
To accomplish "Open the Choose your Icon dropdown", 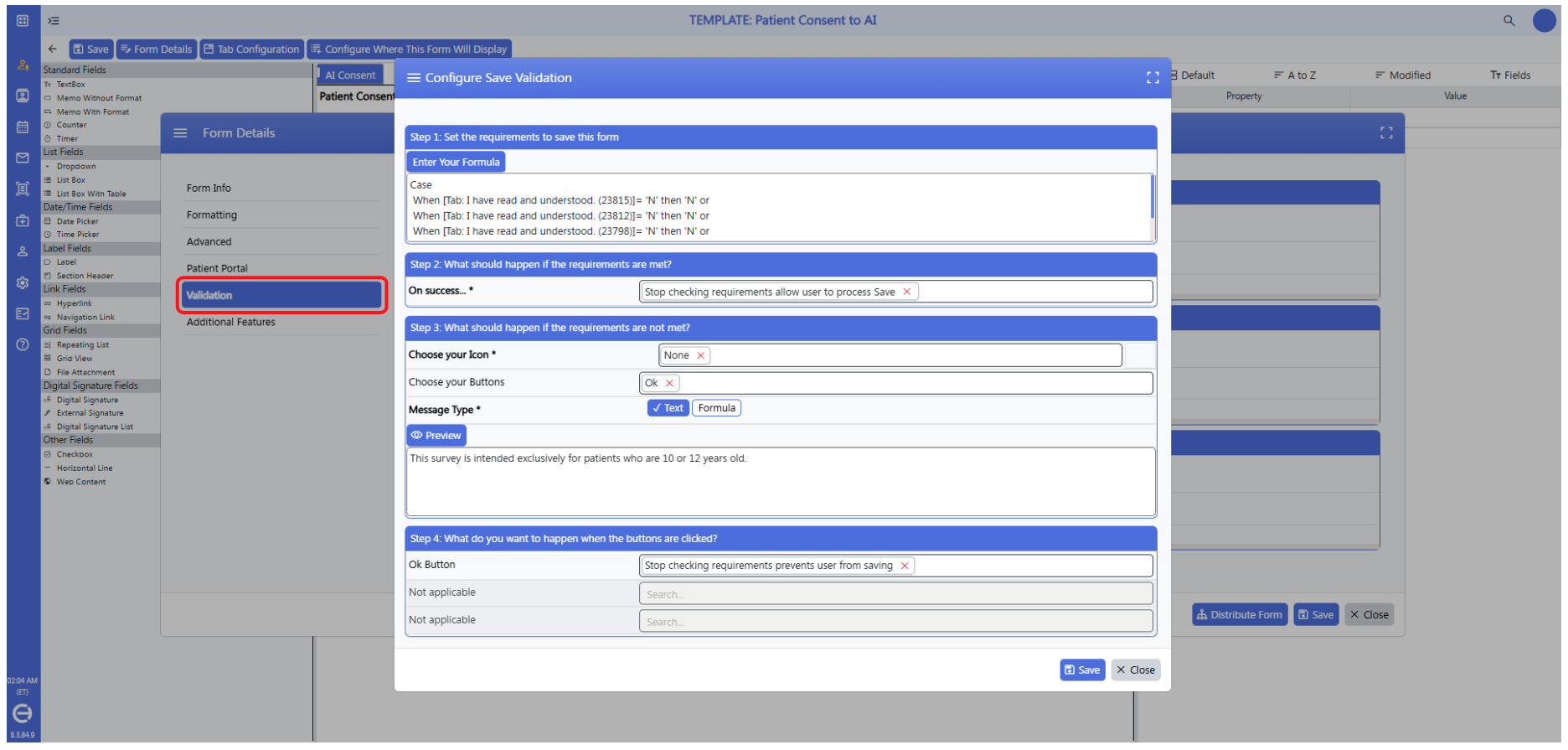I will click(890, 355).
